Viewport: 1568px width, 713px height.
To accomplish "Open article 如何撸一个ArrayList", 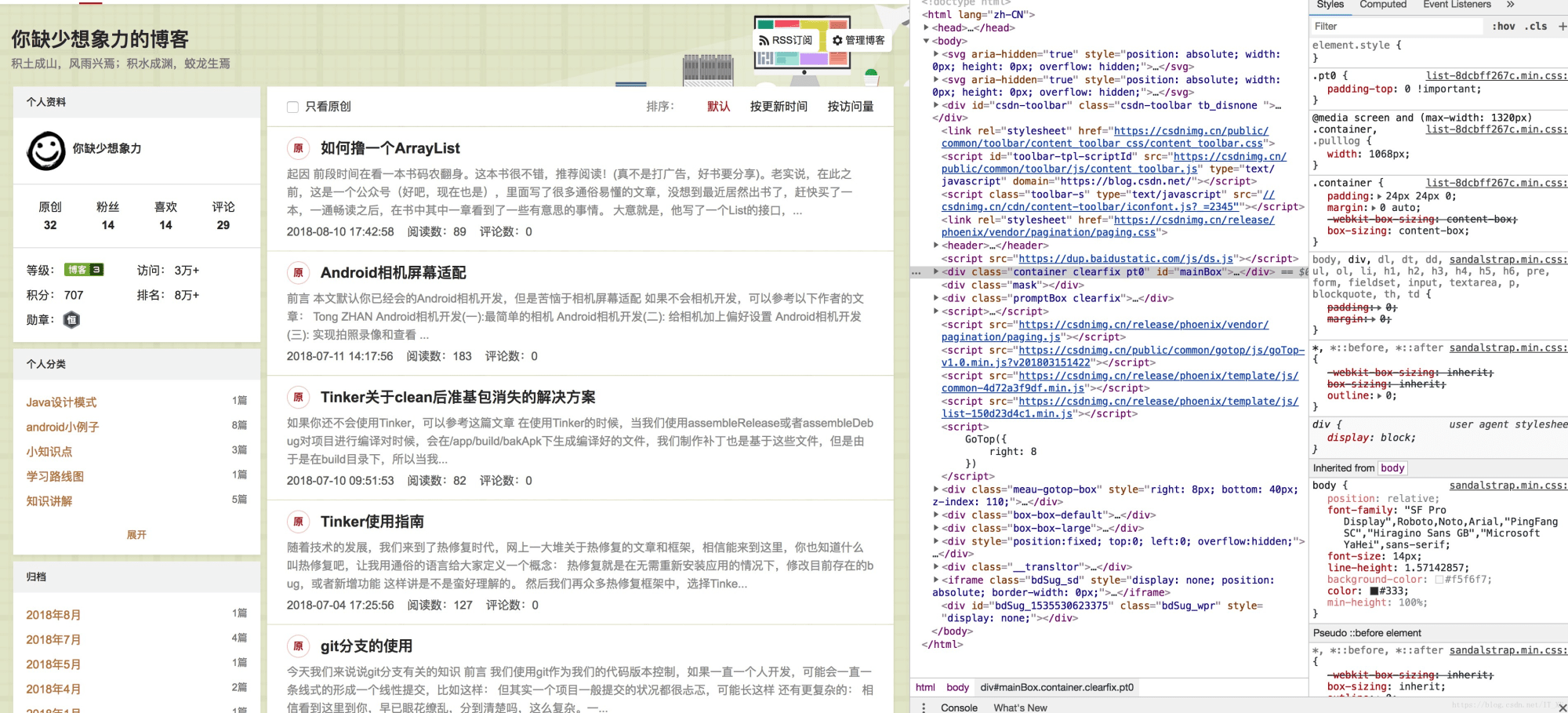I will [390, 148].
